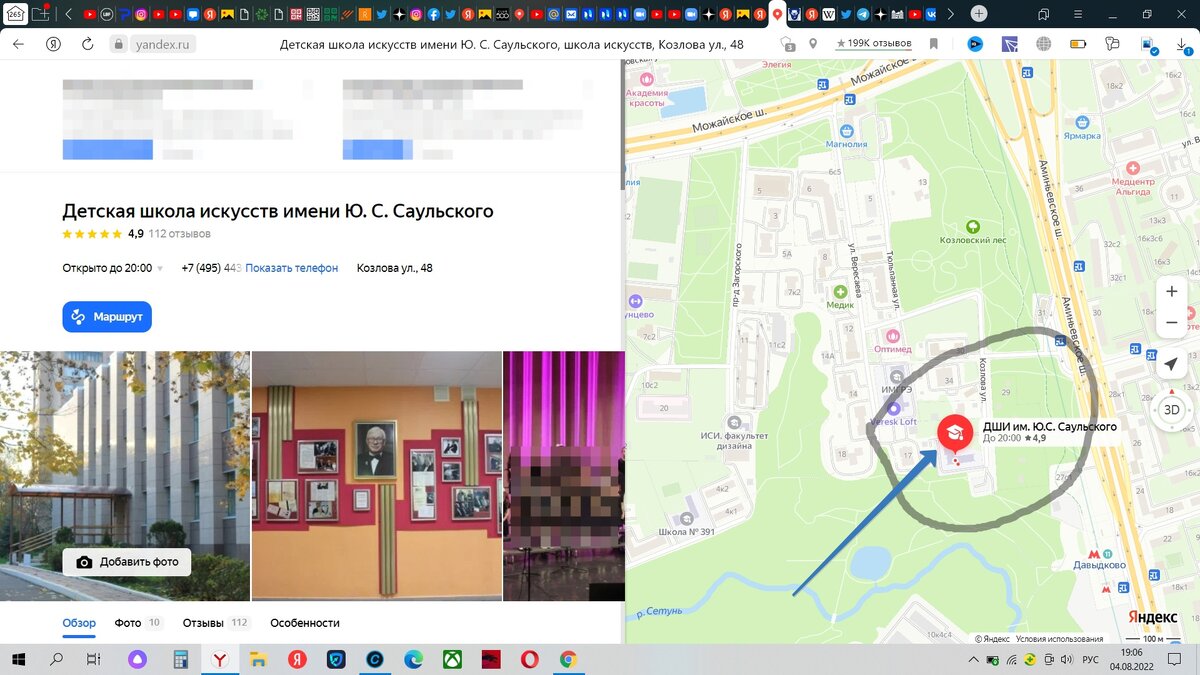Open 112 отзывов next to rating

click(x=180, y=234)
